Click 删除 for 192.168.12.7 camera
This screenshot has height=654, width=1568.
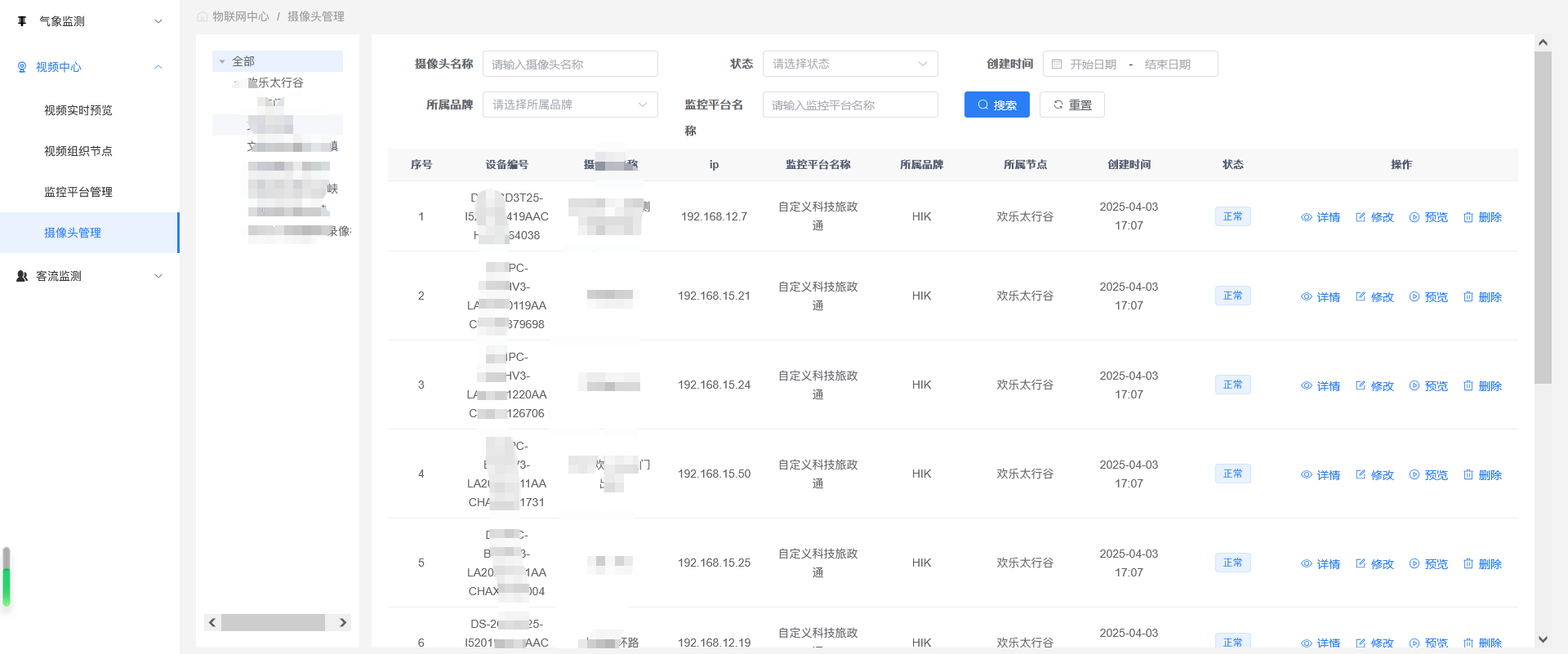[1482, 217]
